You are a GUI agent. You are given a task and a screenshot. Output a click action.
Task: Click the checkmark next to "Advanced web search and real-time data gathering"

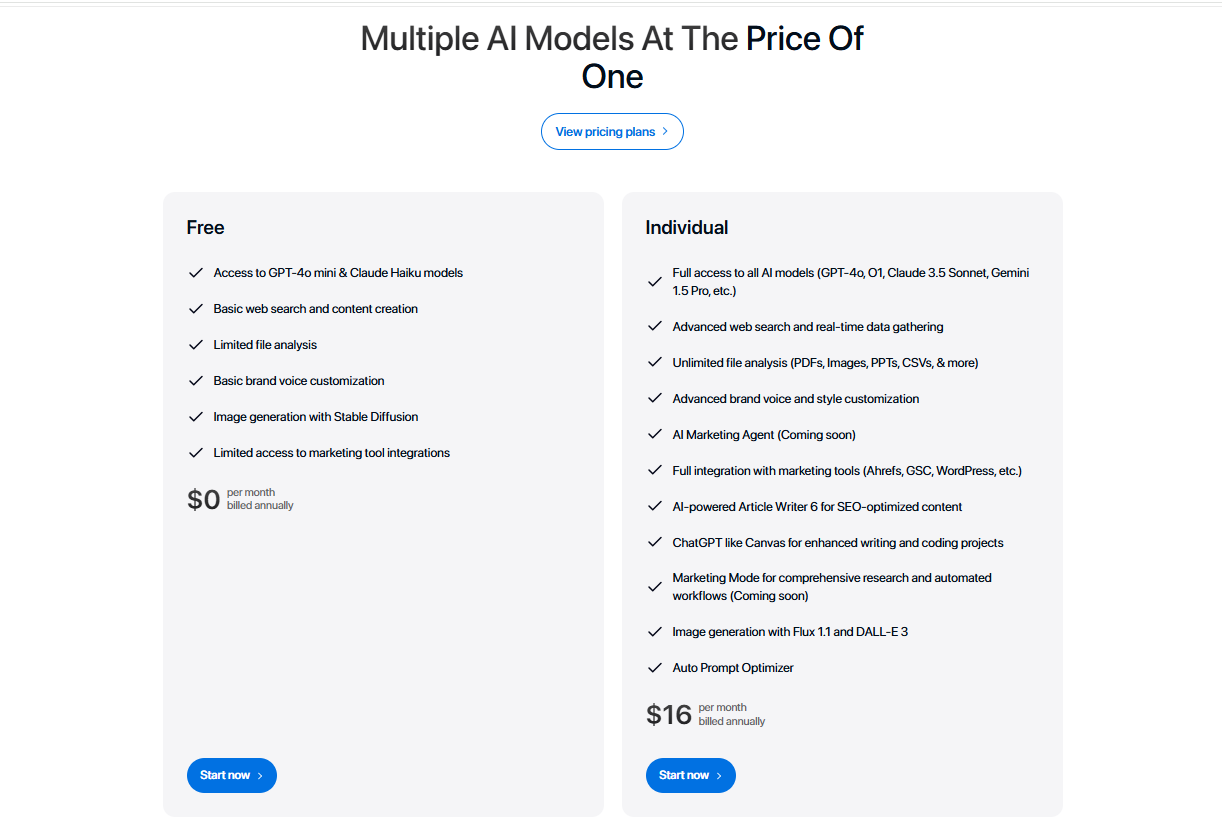coord(655,326)
